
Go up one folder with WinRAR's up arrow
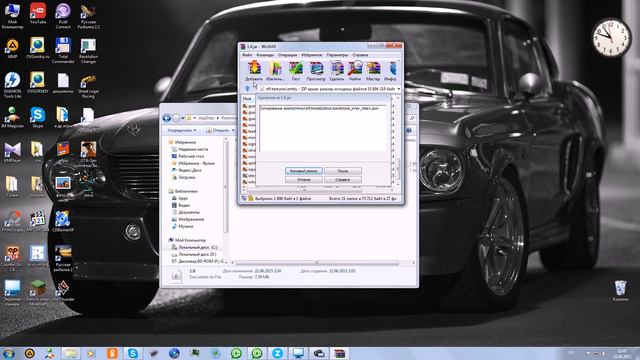pyautogui.click(x=247, y=88)
